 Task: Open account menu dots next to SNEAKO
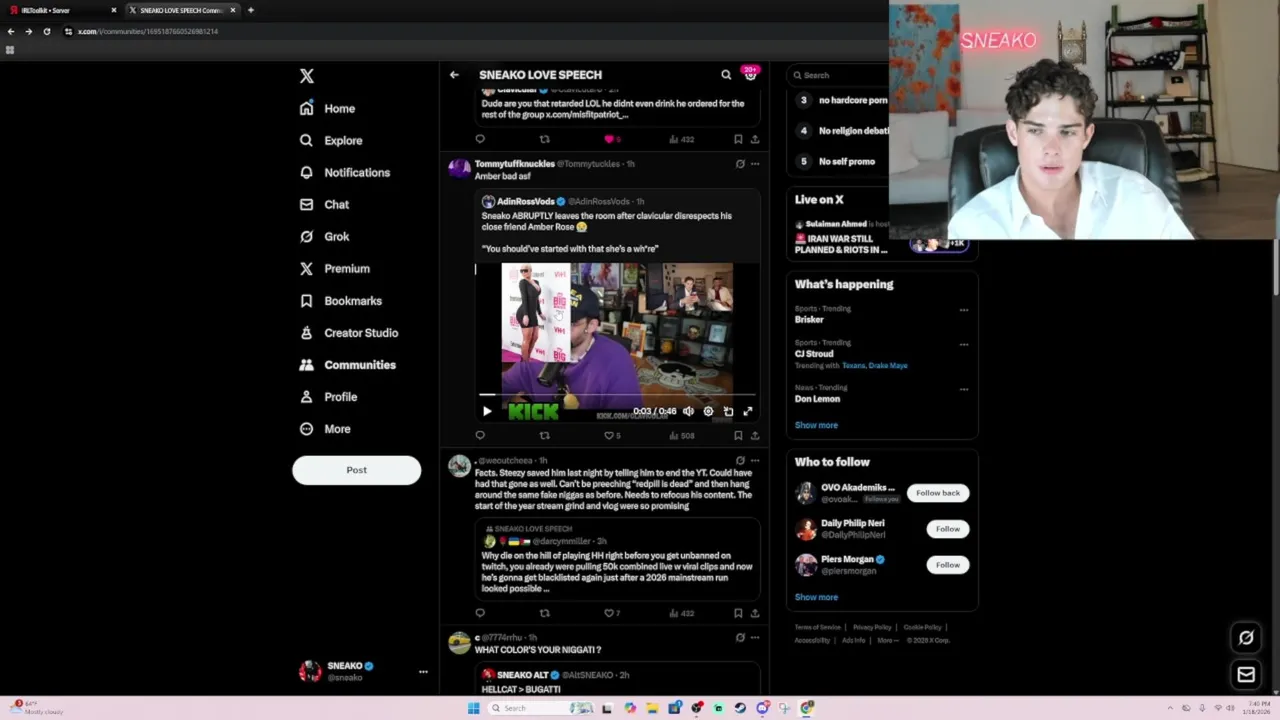[423, 672]
